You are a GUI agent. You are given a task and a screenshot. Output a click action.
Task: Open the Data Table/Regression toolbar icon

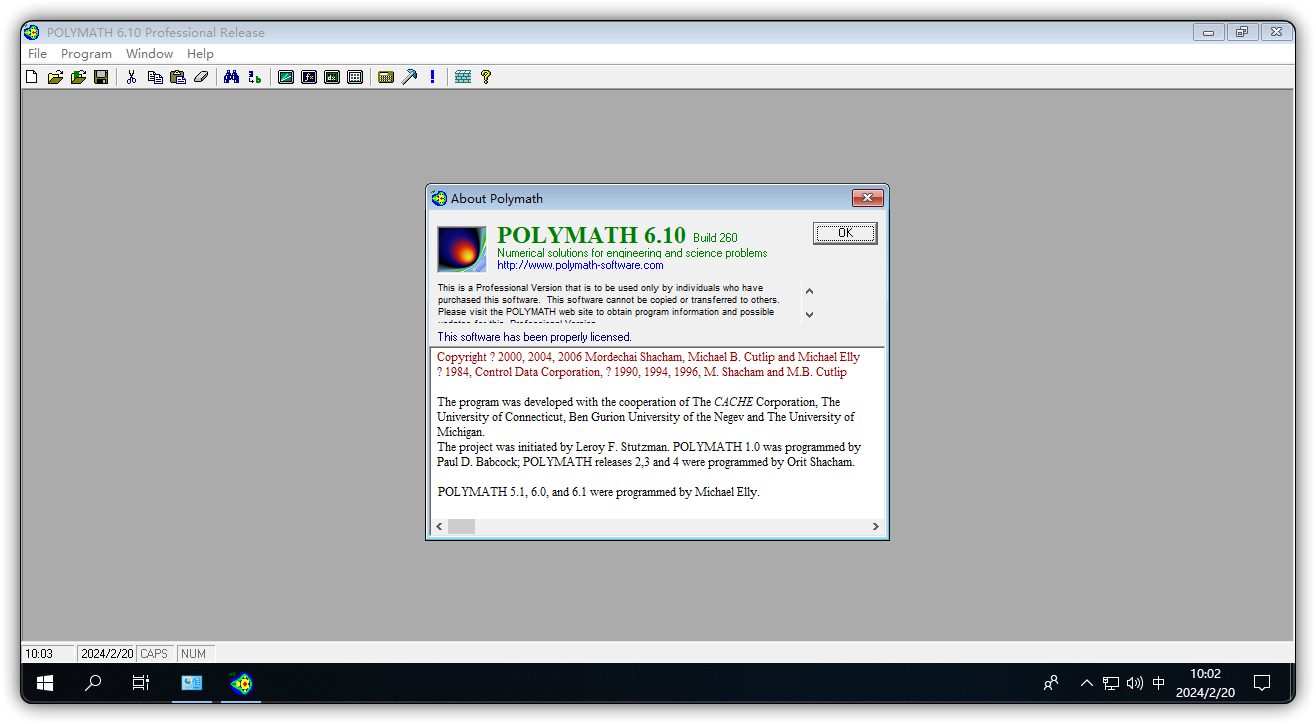click(355, 76)
